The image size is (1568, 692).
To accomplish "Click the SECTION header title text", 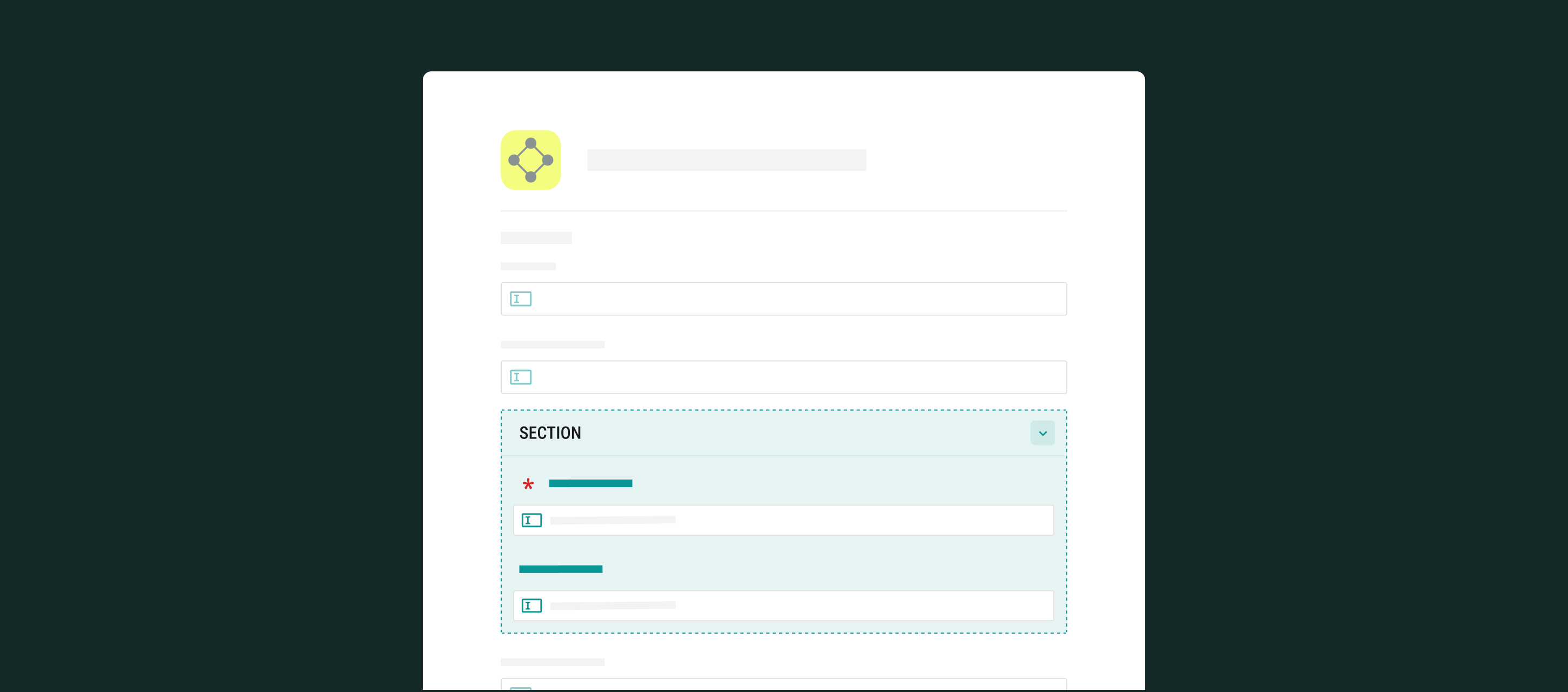I will (550, 434).
